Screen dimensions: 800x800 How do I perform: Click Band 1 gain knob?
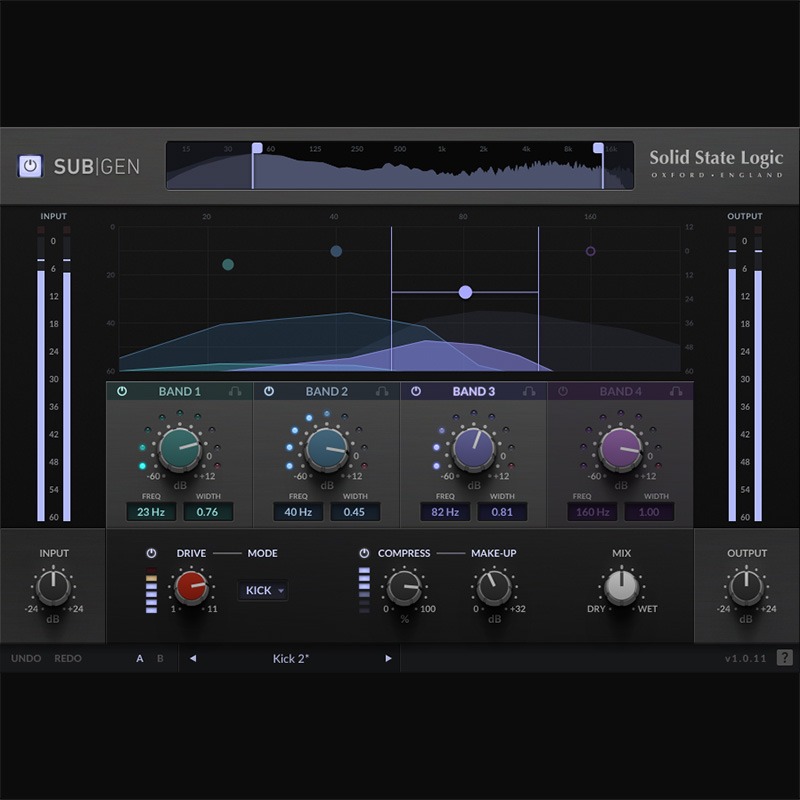tap(180, 449)
